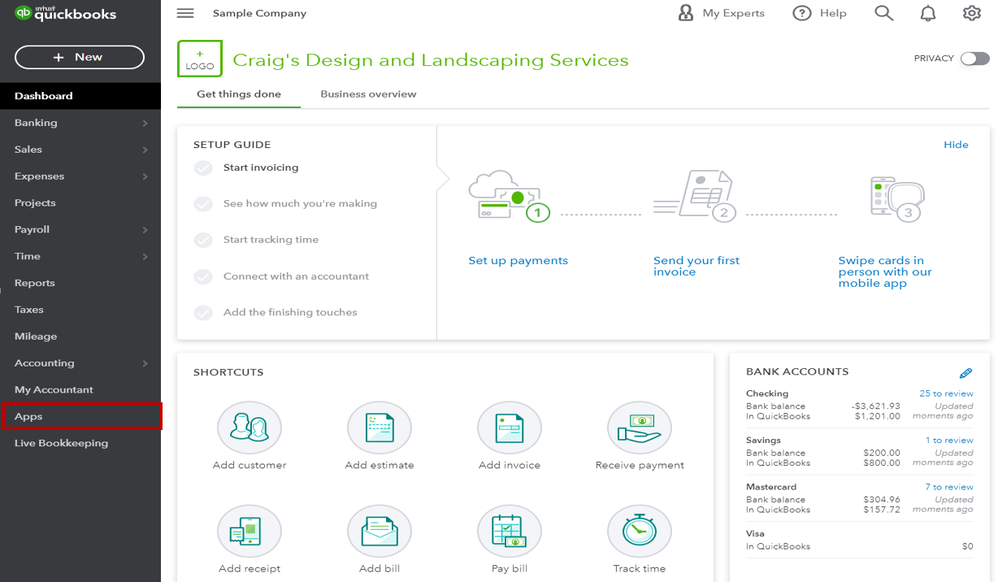Viewport: 998px width, 582px height.
Task: Select Connect with an accountant step
Action: [x=281, y=276]
